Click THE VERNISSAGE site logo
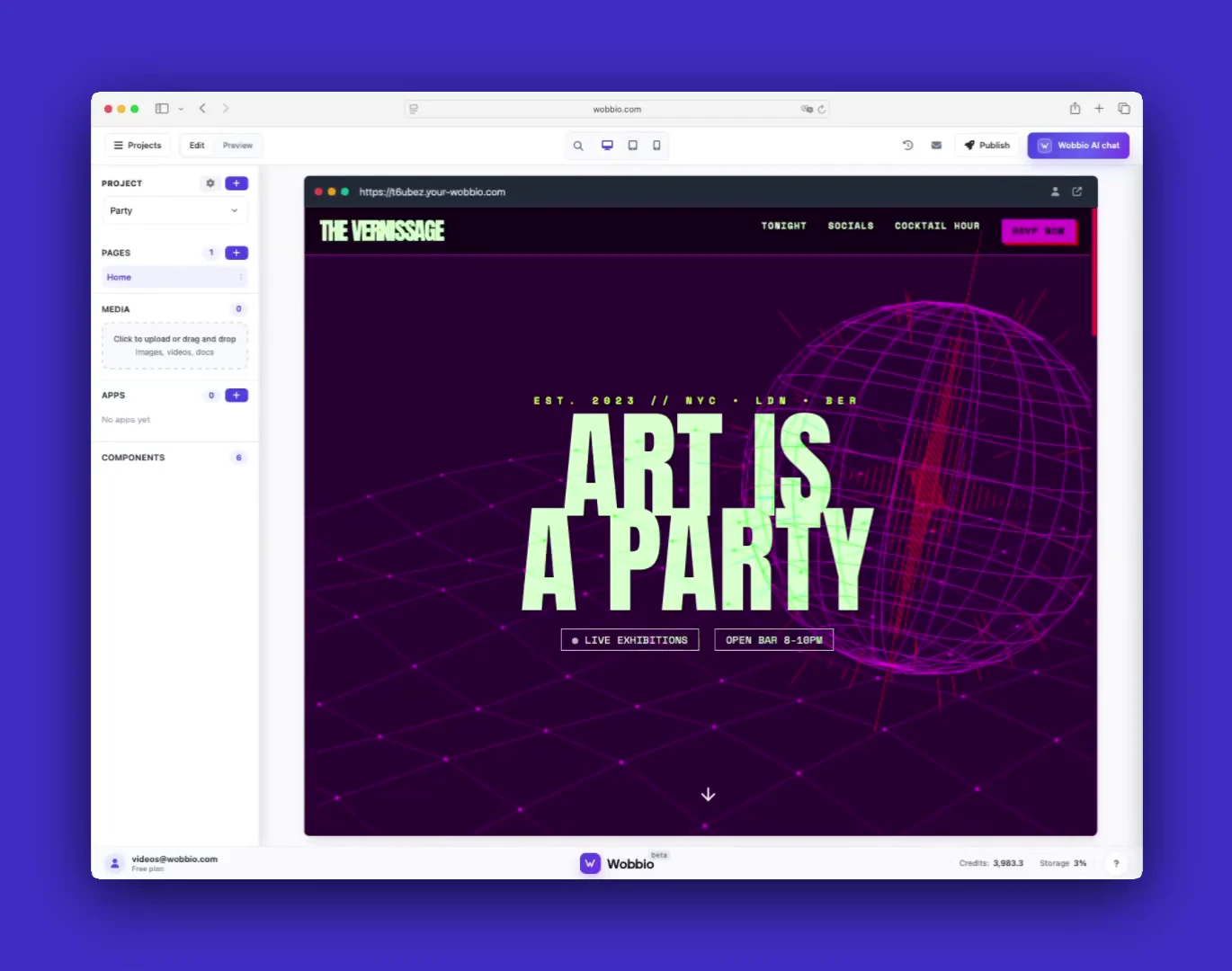1232x971 pixels. point(382,231)
